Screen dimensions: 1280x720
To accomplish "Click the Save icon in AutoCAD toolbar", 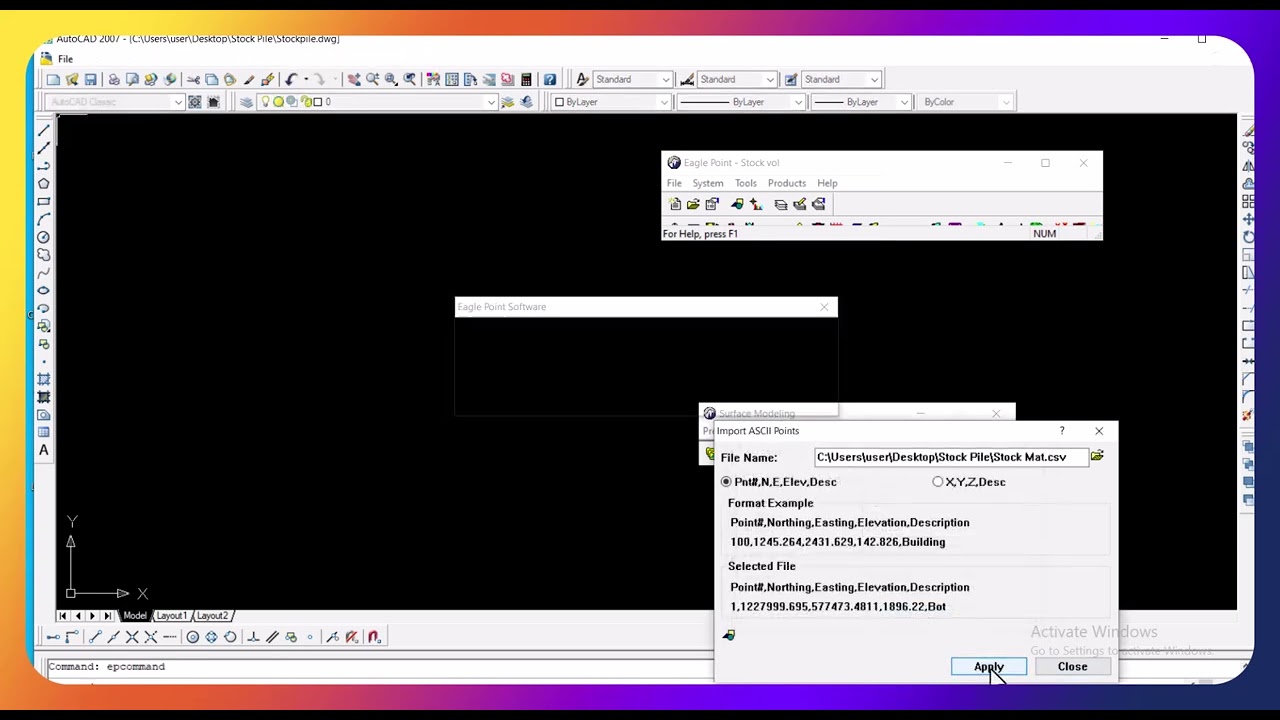I will 90,79.
